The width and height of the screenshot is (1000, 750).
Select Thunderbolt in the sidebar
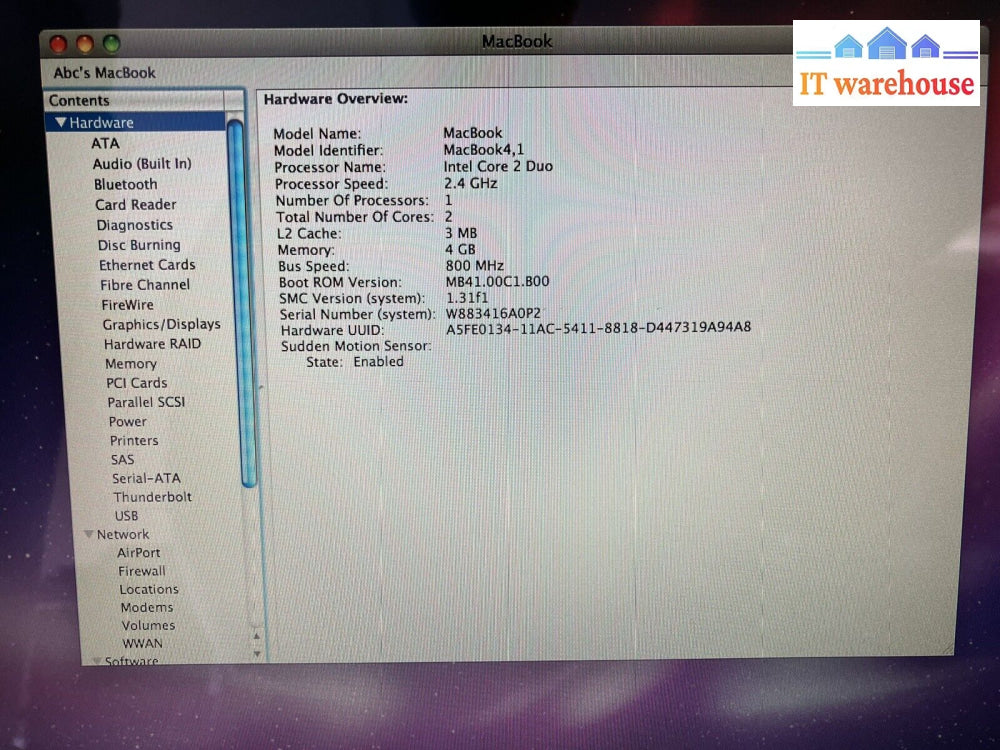point(152,497)
